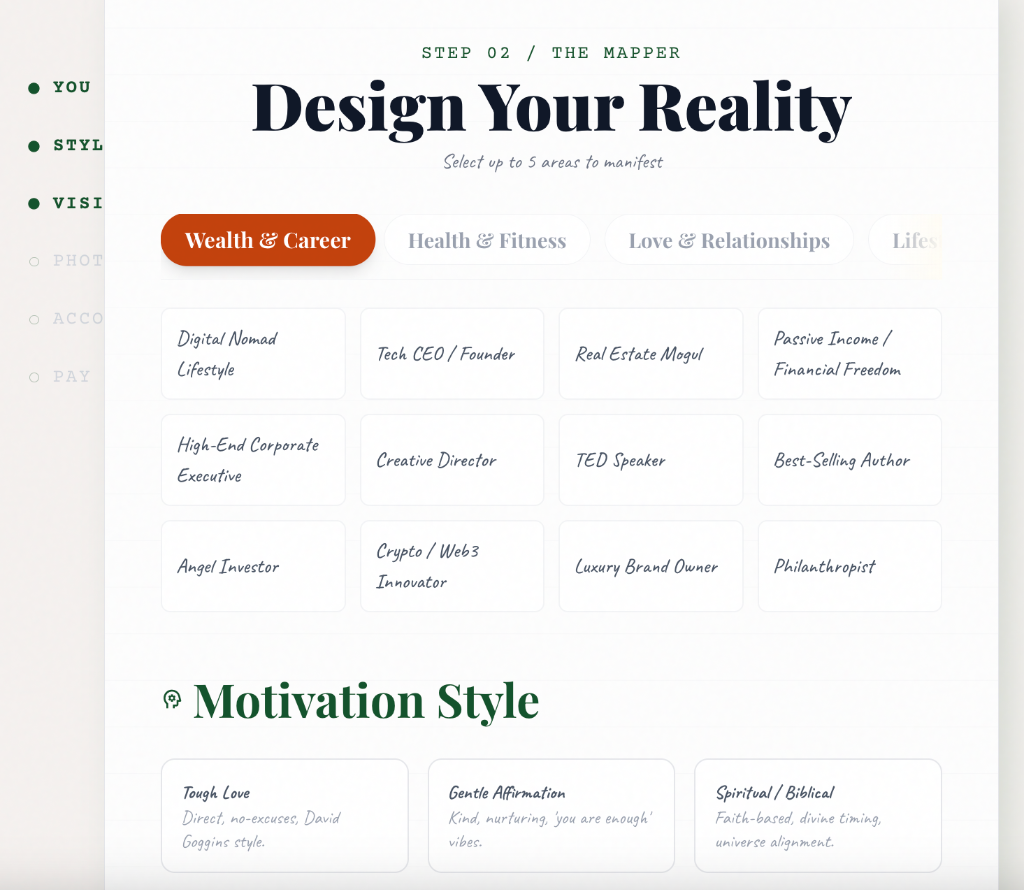Select High-End Corporate Executive card
The image size is (1024, 890).
tap(253, 460)
